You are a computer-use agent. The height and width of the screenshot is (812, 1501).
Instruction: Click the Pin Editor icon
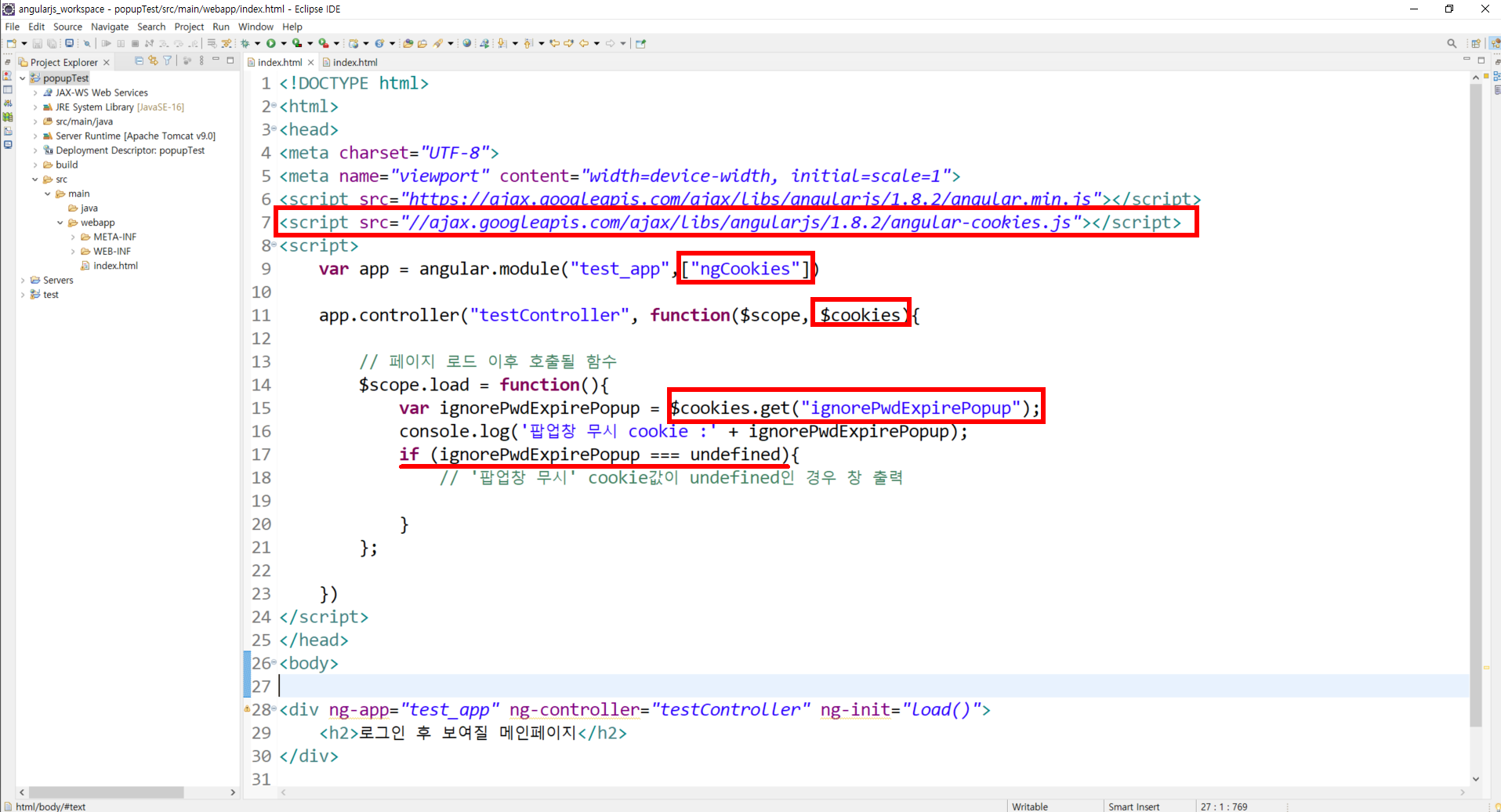(640, 43)
